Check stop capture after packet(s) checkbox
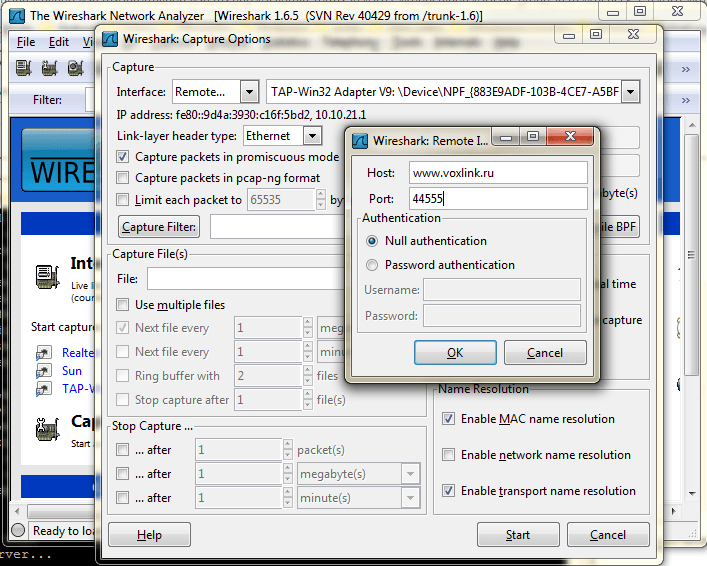 122,450
